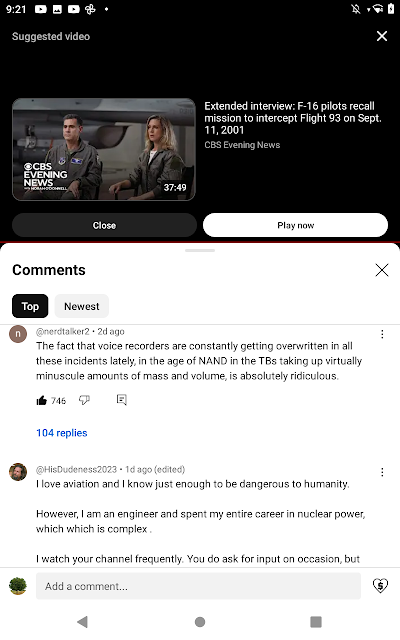Viewport: 400px width, 640px height.
Task: Like the @nerdtalker2 comment
Action: tap(42, 400)
